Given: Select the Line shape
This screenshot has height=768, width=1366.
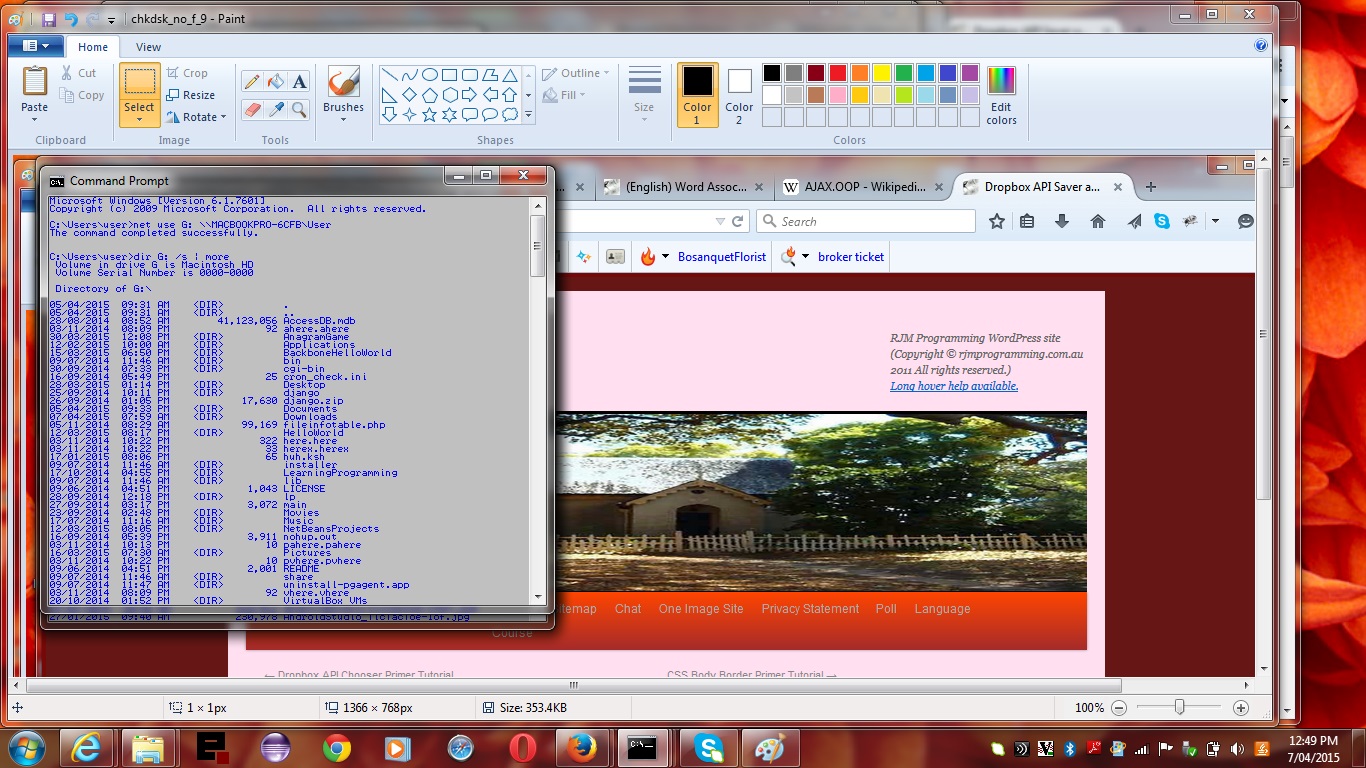Looking at the screenshot, I should (389, 75).
